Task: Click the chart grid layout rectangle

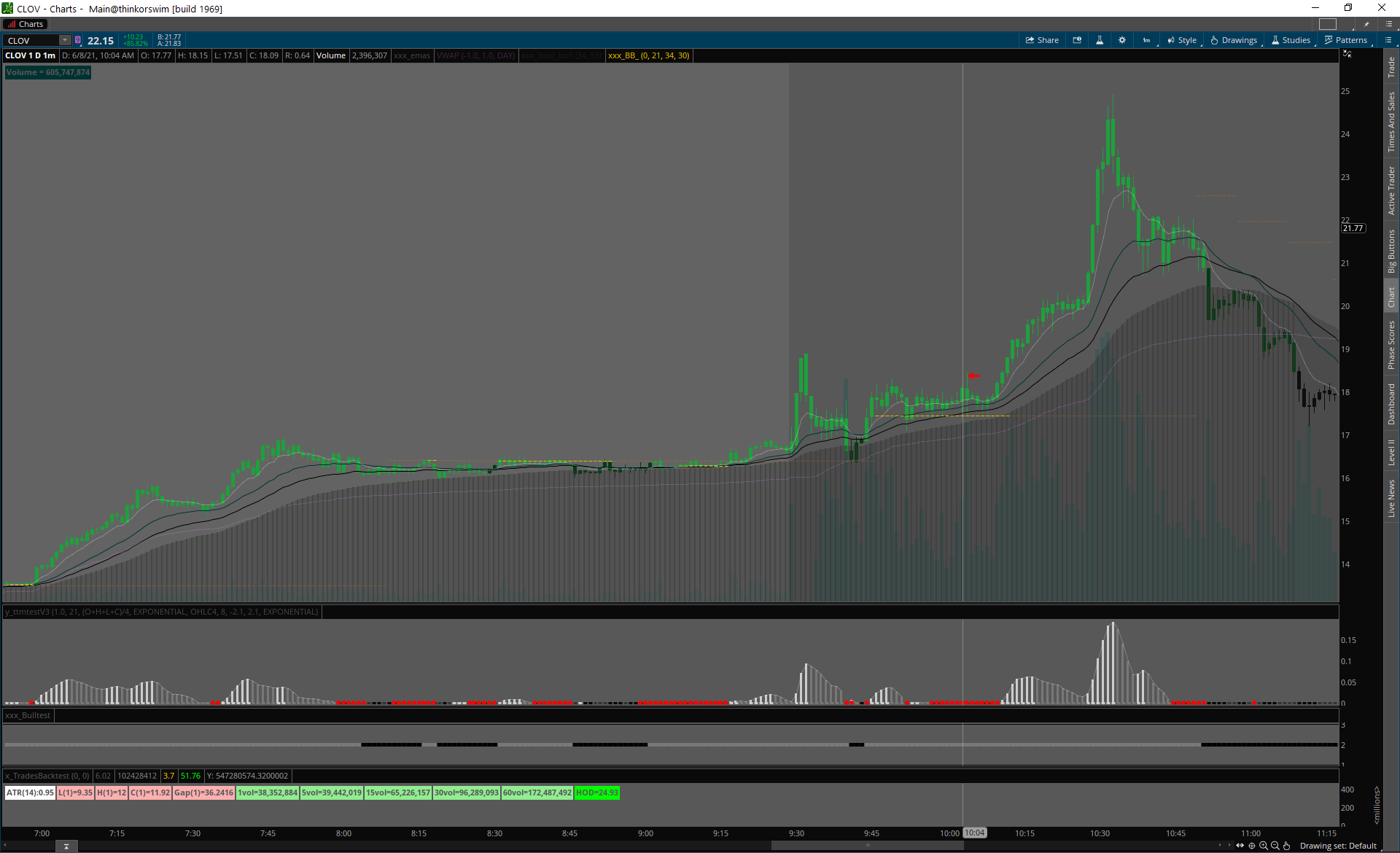Action: (x=1328, y=24)
